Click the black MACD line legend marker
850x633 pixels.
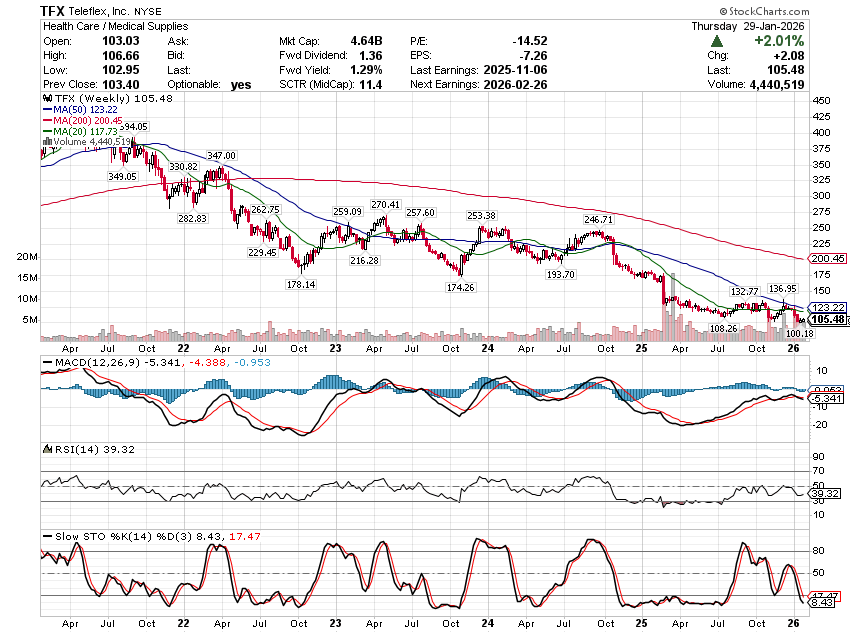tap(46, 361)
